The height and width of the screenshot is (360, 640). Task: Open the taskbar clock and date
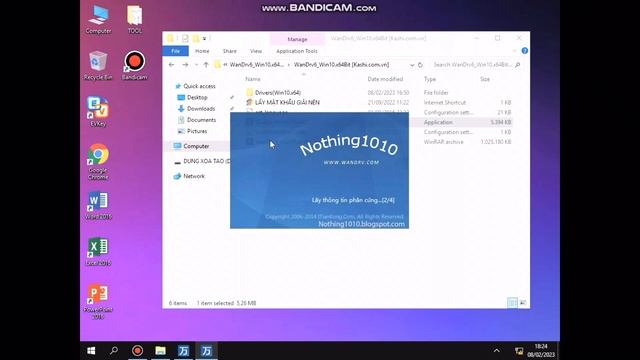(x=541, y=351)
